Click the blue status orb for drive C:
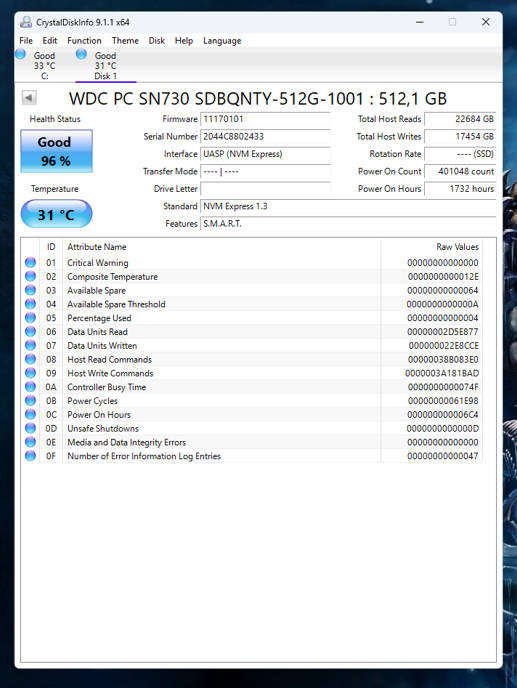The height and width of the screenshot is (688, 517). (20, 54)
